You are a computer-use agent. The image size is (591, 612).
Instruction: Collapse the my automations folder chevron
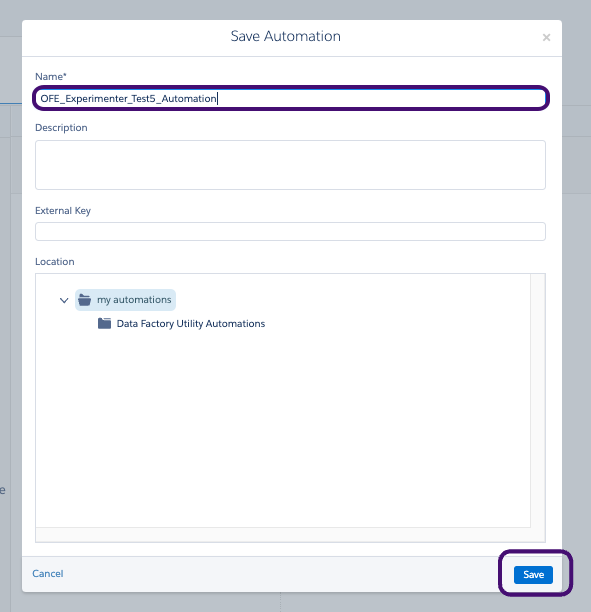pyautogui.click(x=64, y=300)
